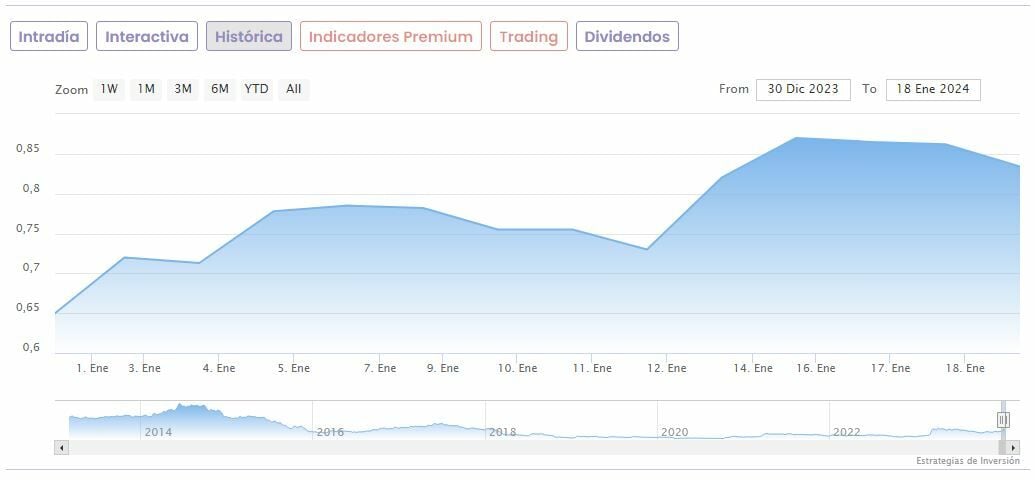This screenshot has height=480, width=1035.
Task: Set zoom range to 1W
Action: 109,89
